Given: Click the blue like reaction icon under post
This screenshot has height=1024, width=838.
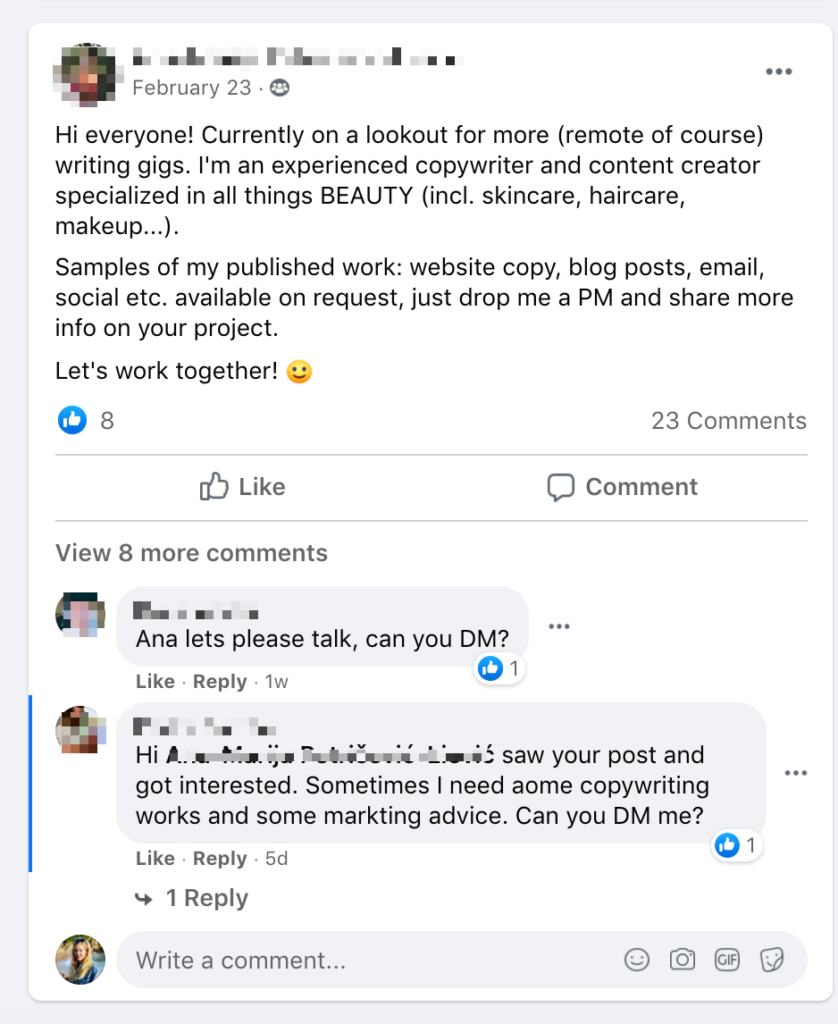Looking at the screenshot, I should (x=72, y=421).
